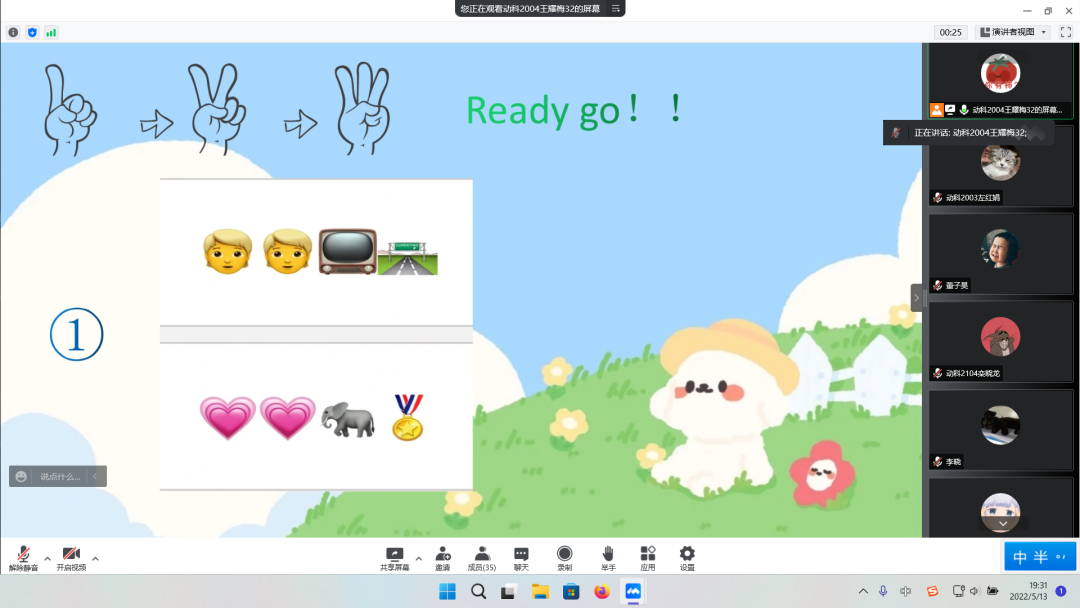Open the network tray icon
The width and height of the screenshot is (1080, 608).
click(958, 591)
